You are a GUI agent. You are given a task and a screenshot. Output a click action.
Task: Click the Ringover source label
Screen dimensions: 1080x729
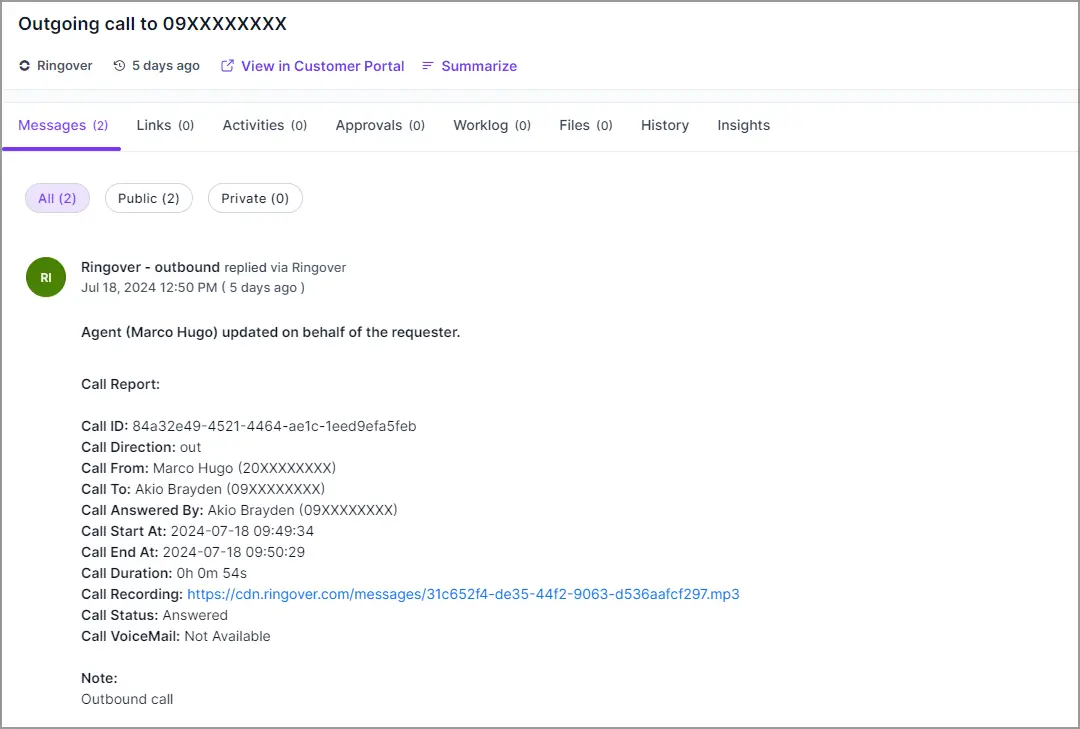tap(65, 65)
